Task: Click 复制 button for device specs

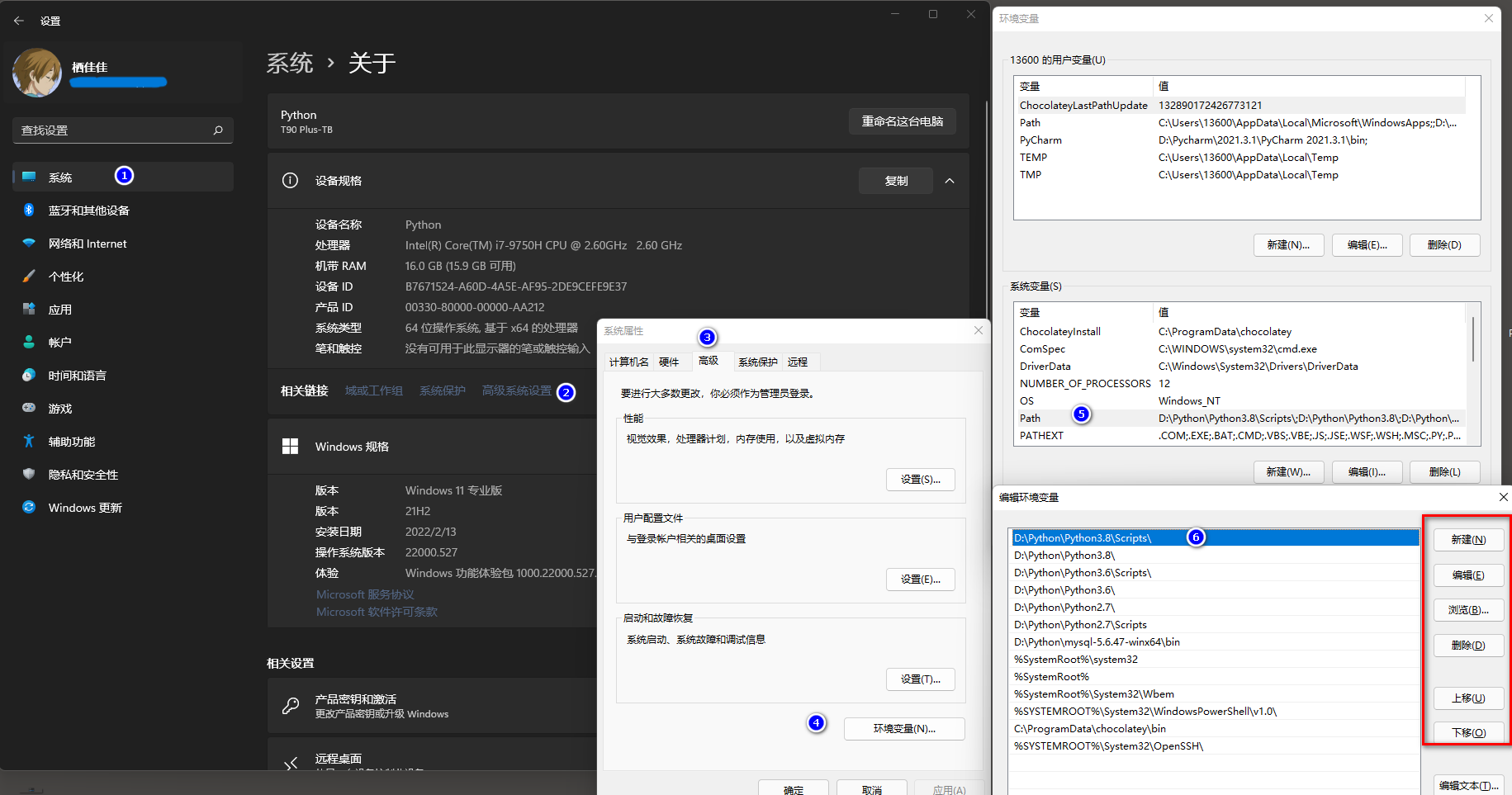Action: (x=896, y=181)
